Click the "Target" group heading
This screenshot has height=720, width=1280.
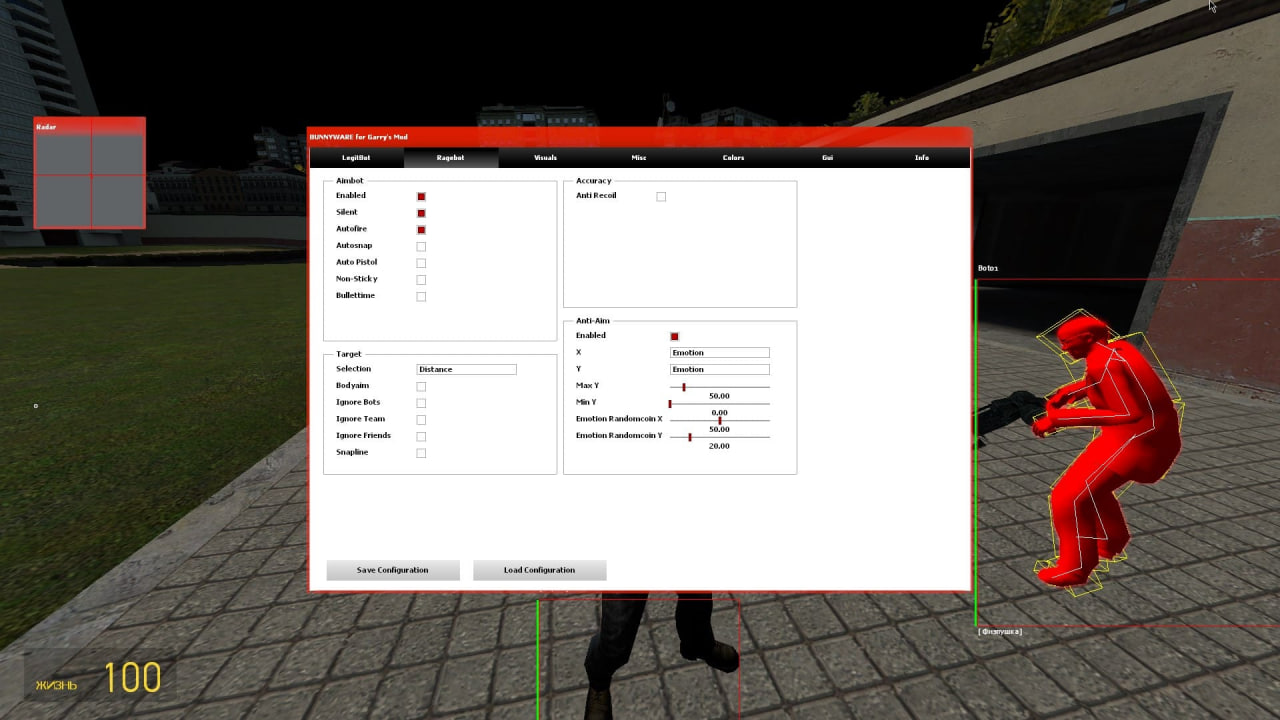point(349,354)
